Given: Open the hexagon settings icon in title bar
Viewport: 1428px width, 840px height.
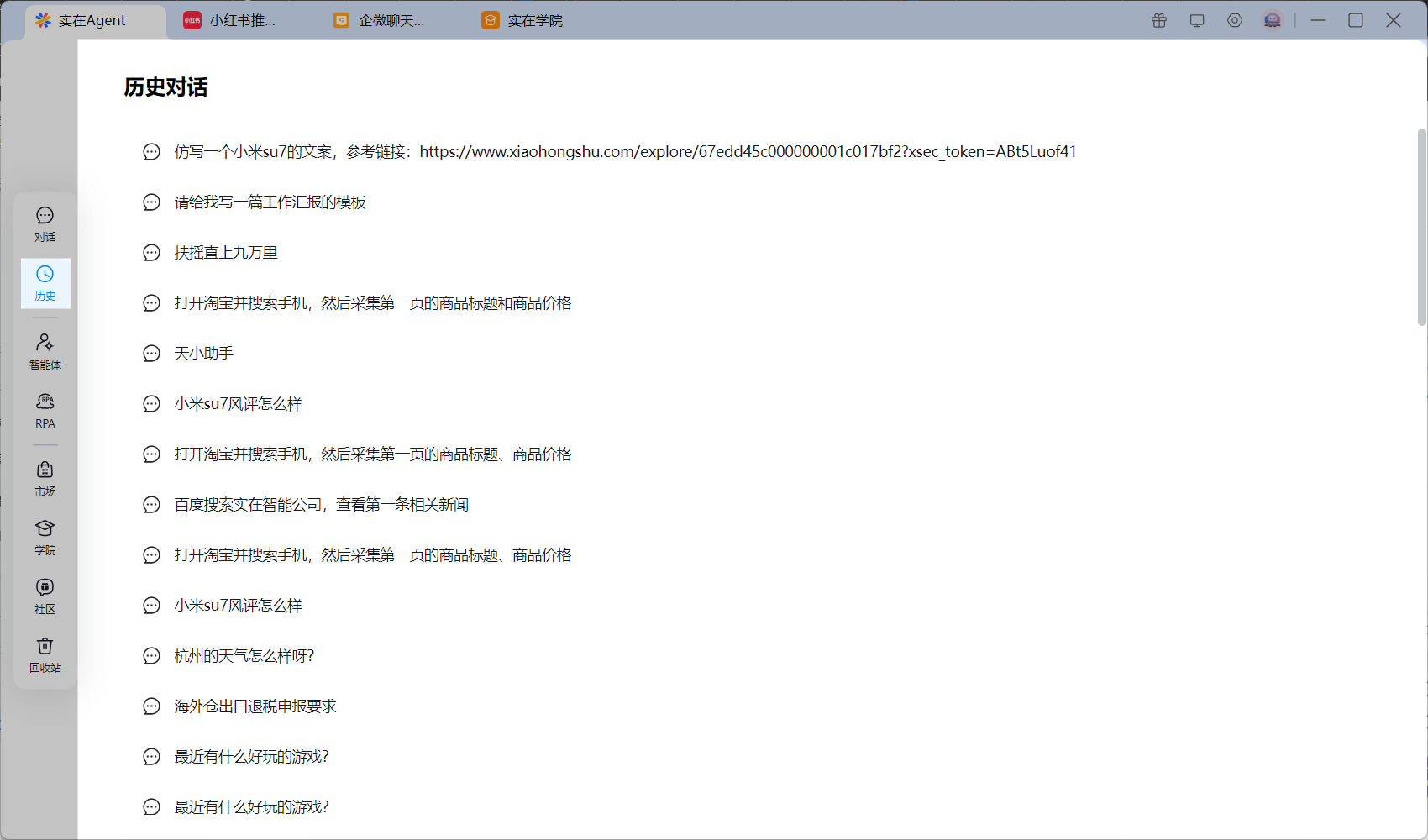Looking at the screenshot, I should tap(1235, 20).
